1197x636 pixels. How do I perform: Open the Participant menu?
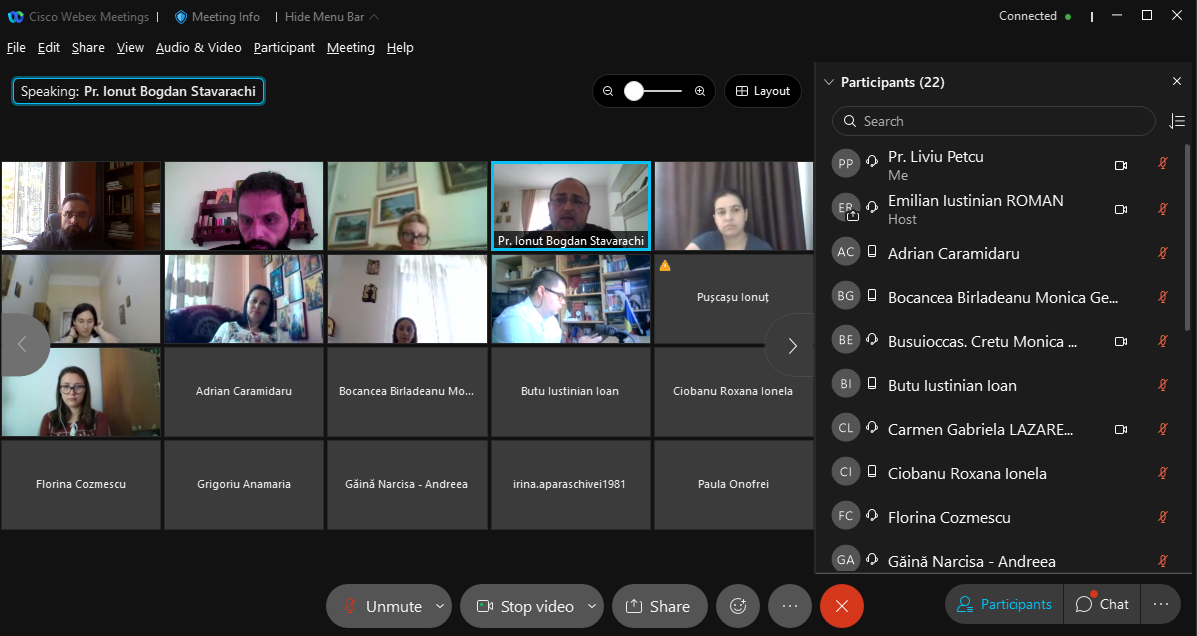click(284, 47)
